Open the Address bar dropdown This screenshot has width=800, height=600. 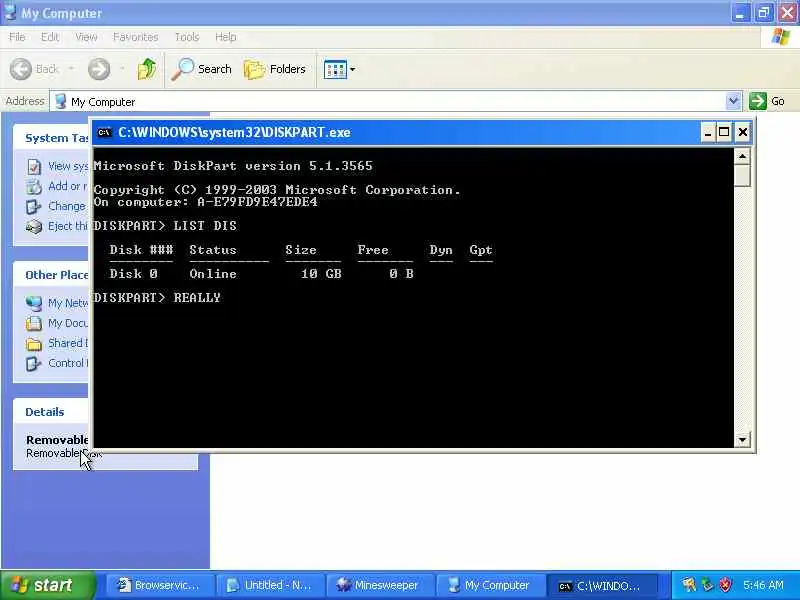(x=733, y=101)
